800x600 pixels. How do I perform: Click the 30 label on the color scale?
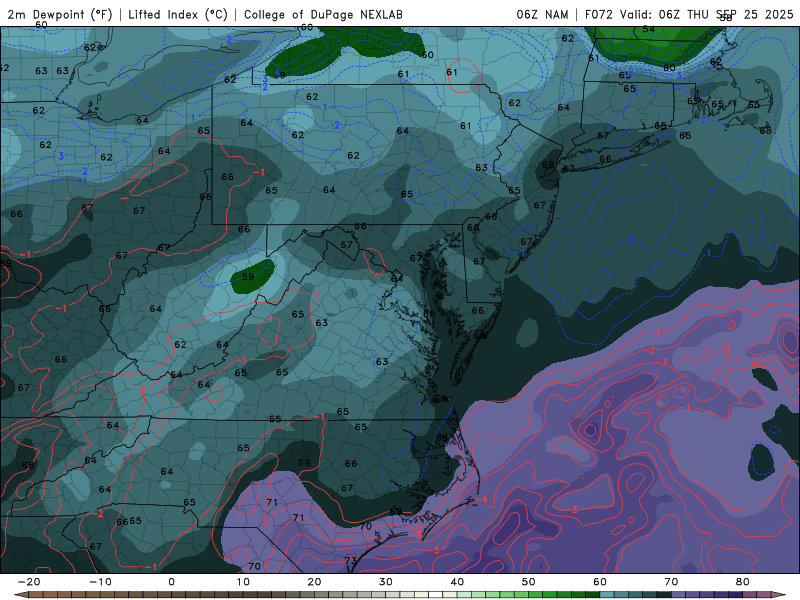point(386,582)
